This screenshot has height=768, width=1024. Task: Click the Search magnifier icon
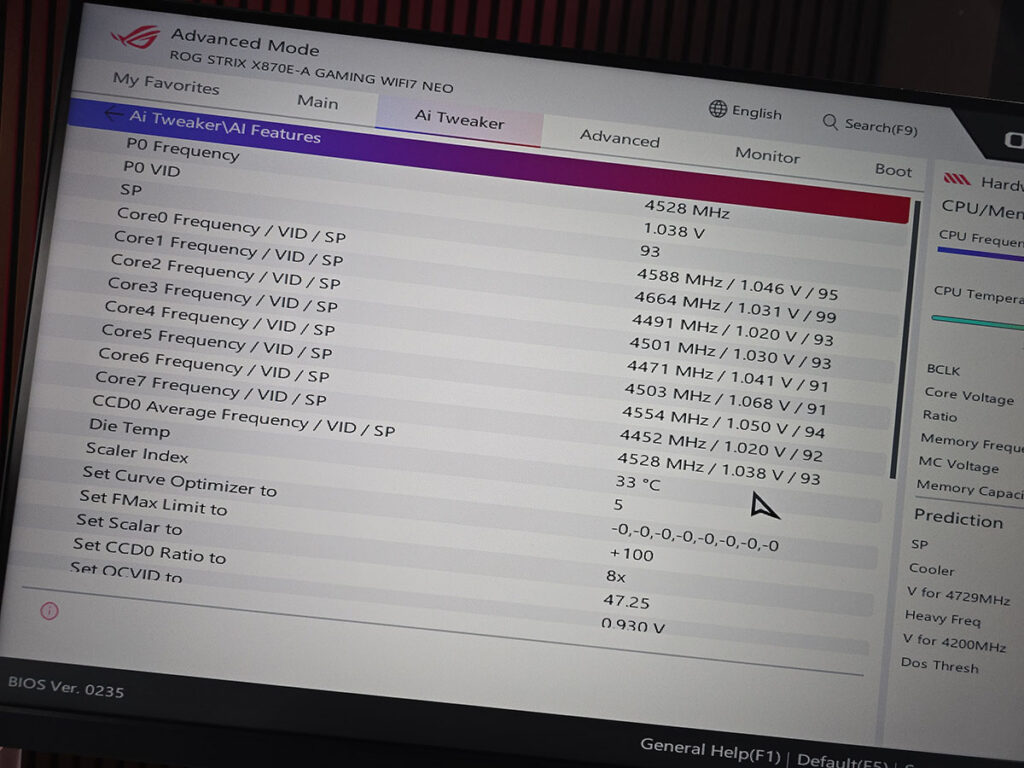[x=830, y=121]
